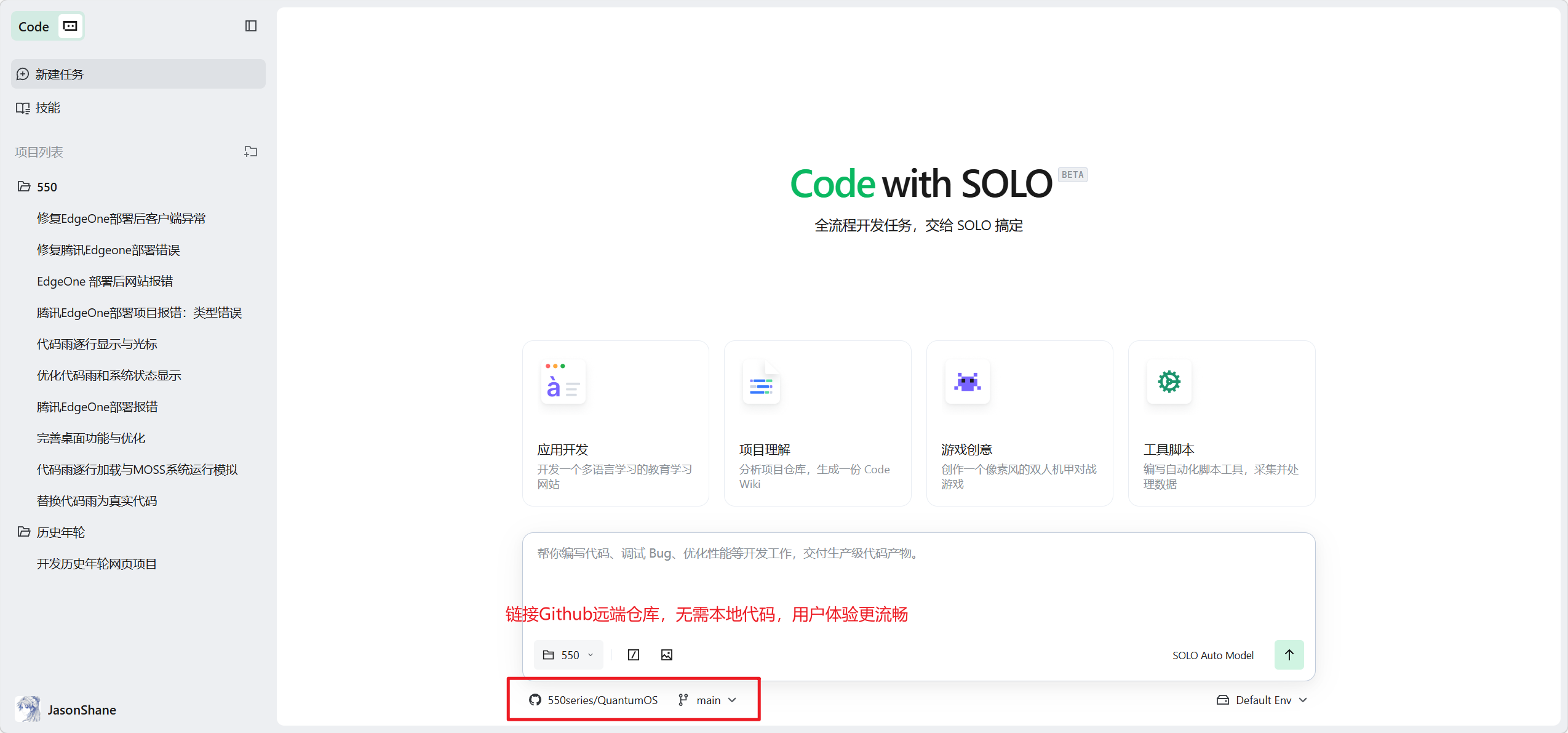Click the new project folder icon
The width and height of the screenshot is (1568, 733).
point(250,151)
